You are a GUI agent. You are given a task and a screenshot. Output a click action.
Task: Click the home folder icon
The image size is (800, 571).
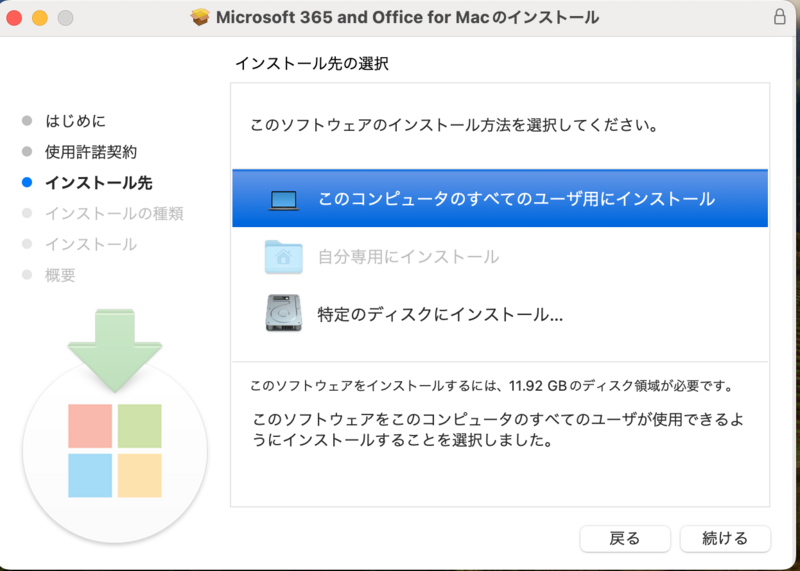[x=284, y=257]
